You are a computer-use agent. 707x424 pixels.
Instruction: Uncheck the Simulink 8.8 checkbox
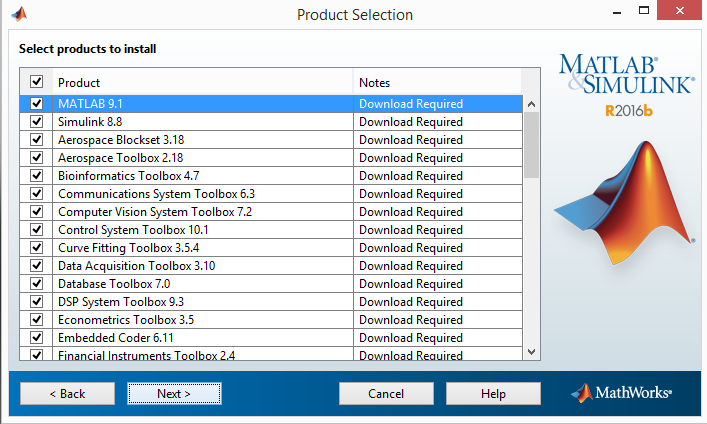point(37,122)
